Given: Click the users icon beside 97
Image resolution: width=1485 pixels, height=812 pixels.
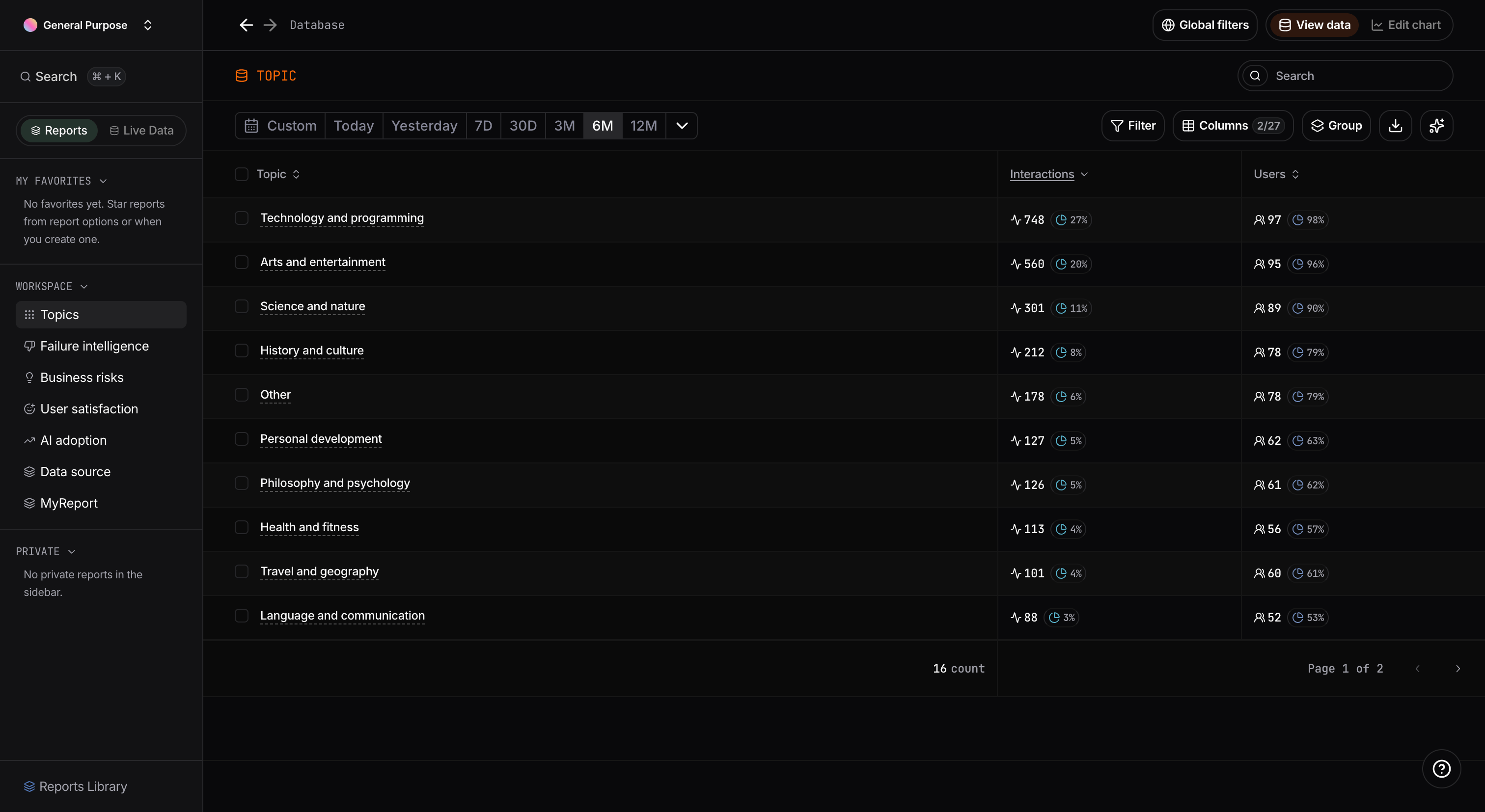Looking at the screenshot, I should click(1259, 219).
